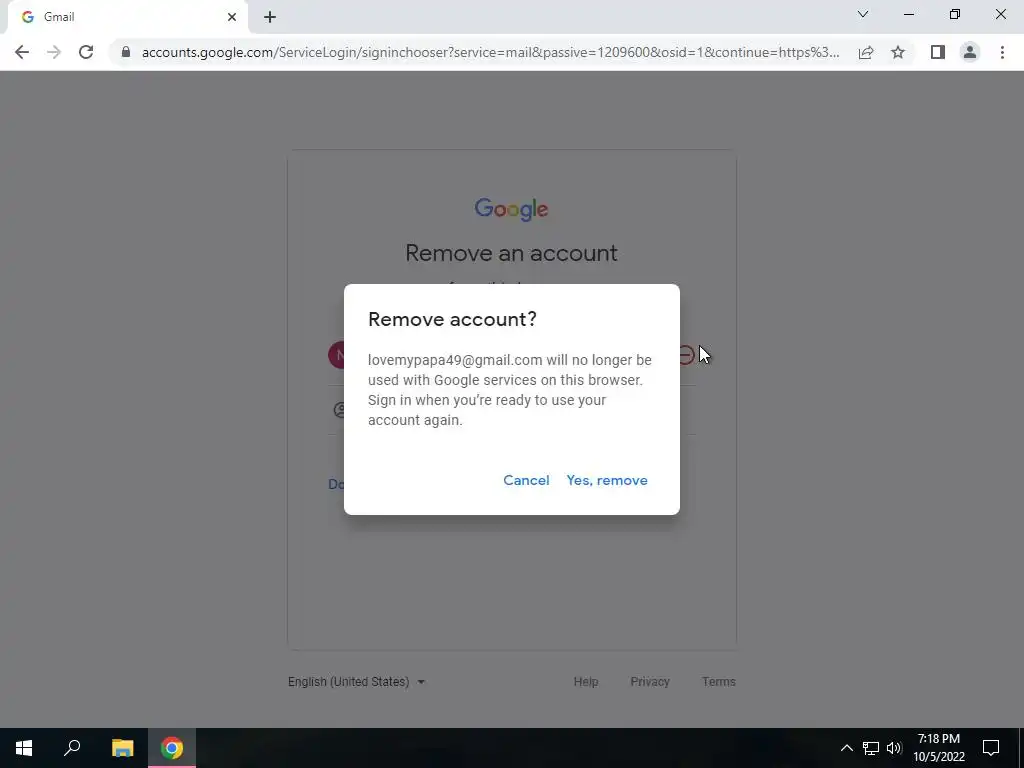Open the Help link in the footer
The image size is (1024, 768).
tap(586, 682)
